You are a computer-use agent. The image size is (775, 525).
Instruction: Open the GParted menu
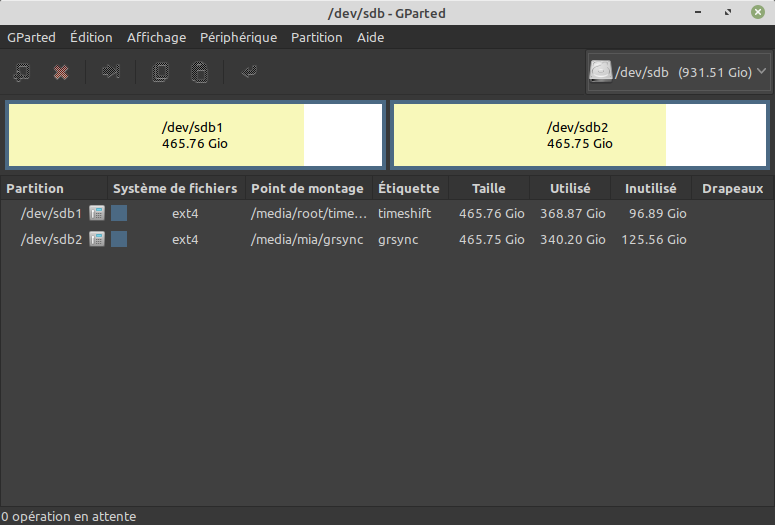click(31, 38)
